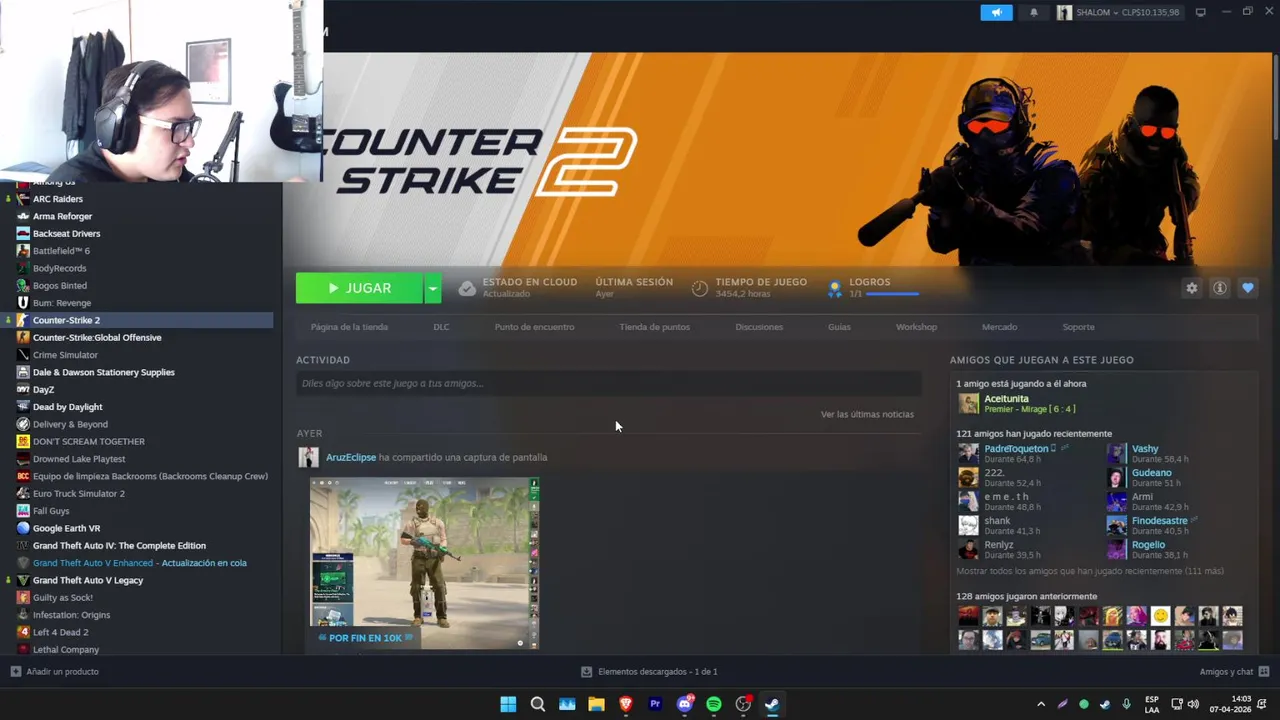Select Counter-Strike: Global Offensive in the library
The width and height of the screenshot is (1280, 720).
97,337
